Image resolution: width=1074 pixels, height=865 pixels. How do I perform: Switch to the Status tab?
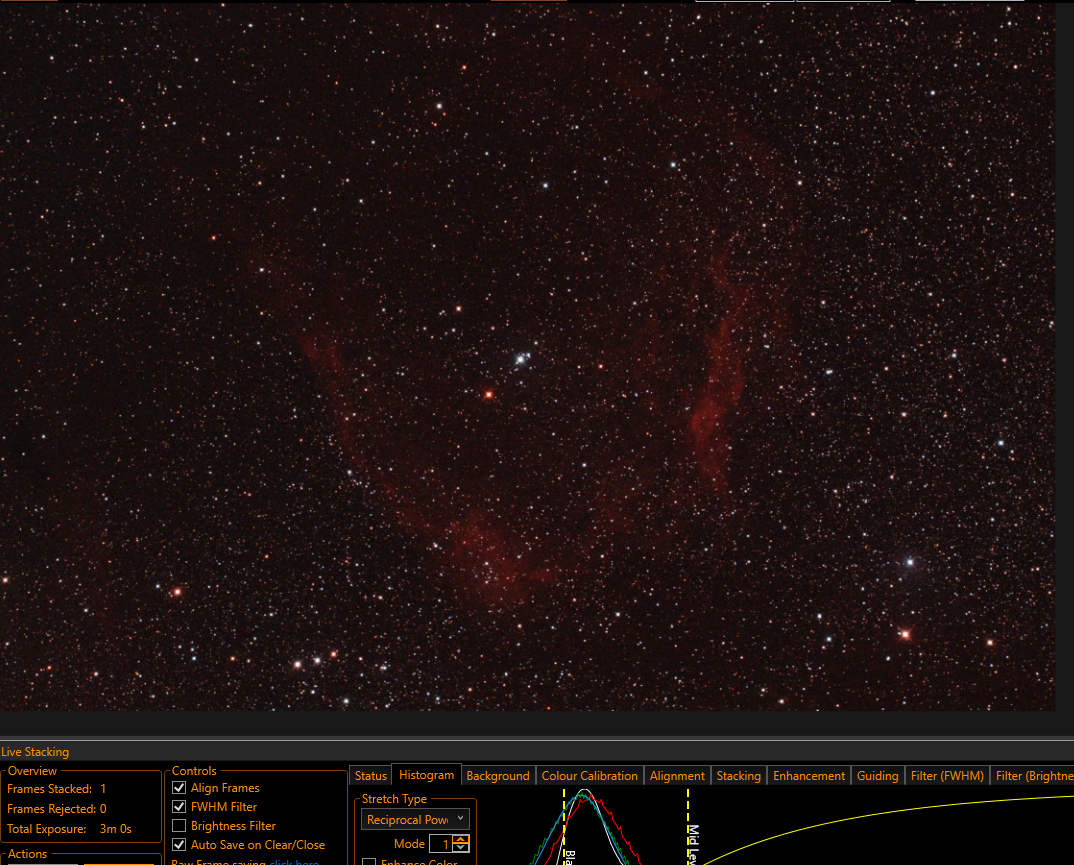371,775
